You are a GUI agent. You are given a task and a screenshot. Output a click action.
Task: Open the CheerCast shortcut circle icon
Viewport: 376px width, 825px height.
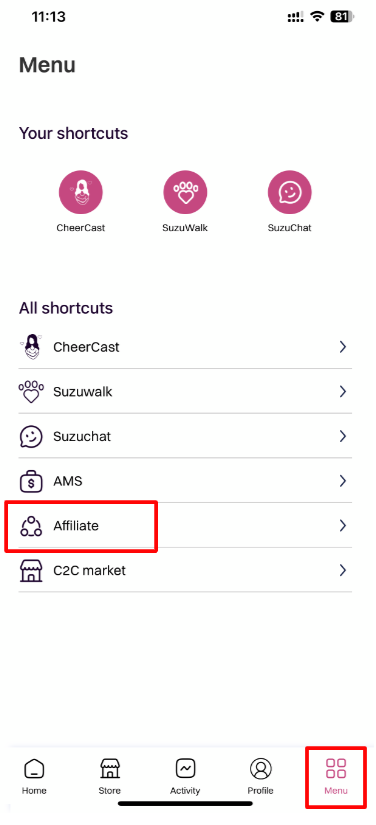[80, 192]
